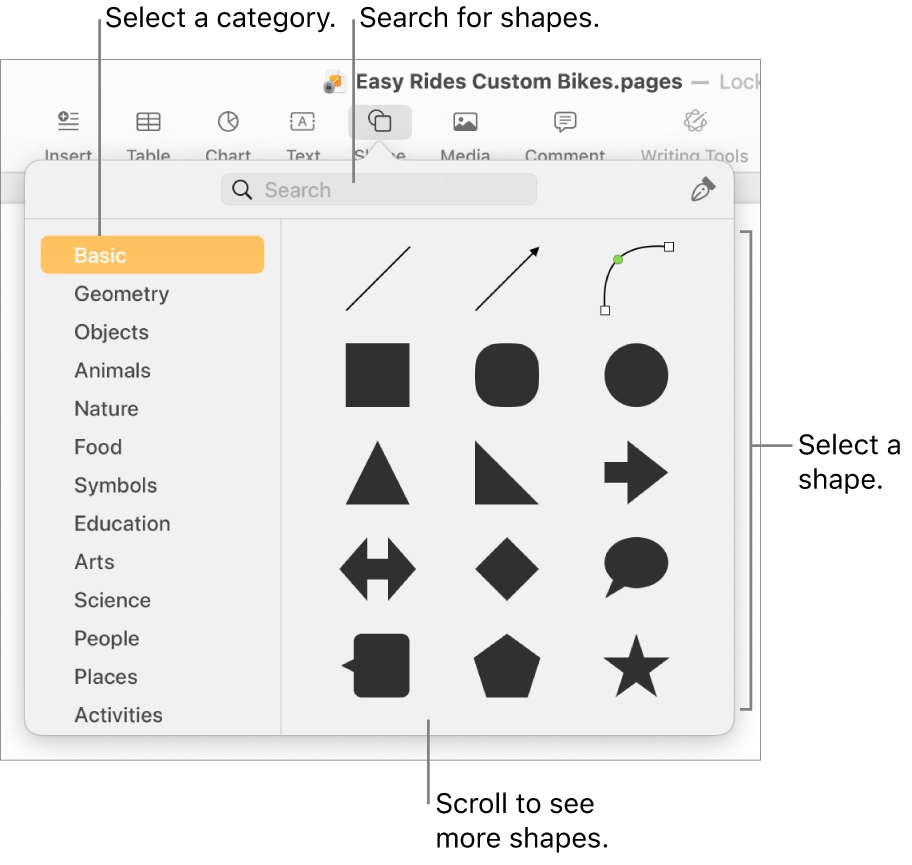
Task: Insert the double-headed arrow shape
Action: (377, 569)
